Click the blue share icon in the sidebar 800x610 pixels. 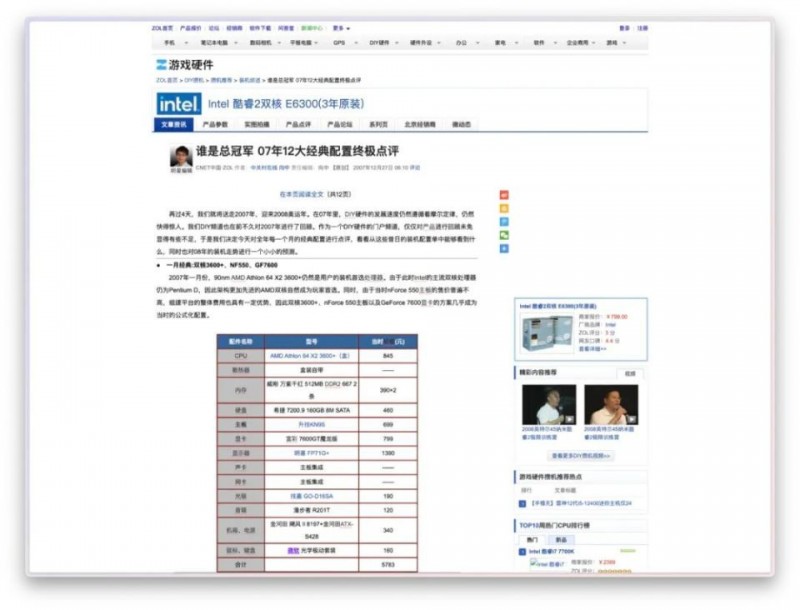point(504,221)
